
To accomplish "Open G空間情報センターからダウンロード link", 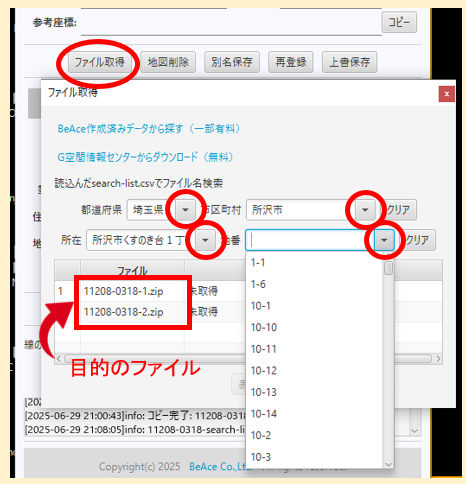I will [x=145, y=157].
